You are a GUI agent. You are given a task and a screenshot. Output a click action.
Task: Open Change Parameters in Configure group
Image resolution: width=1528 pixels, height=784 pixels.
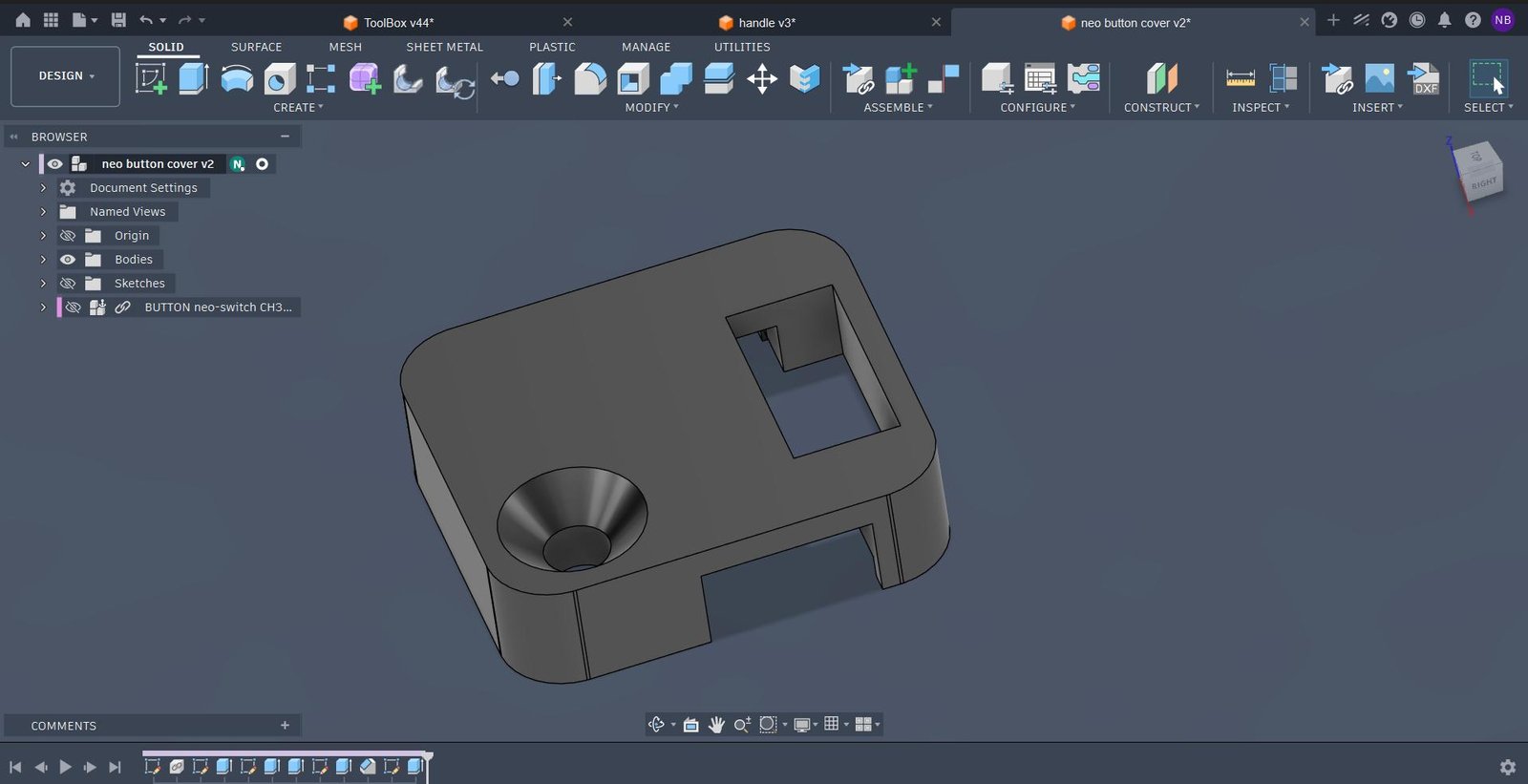tap(1040, 78)
